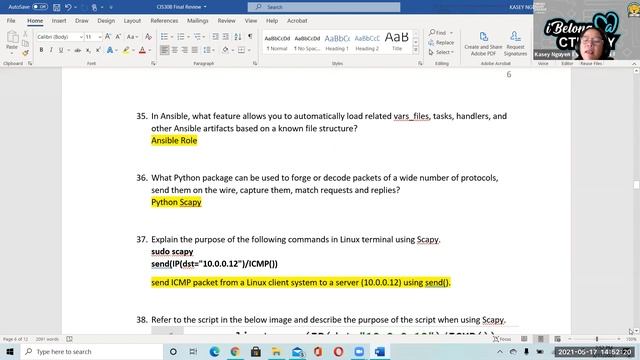Click the Find button
Viewport: 640px width, 360px height.
[x=438, y=33]
